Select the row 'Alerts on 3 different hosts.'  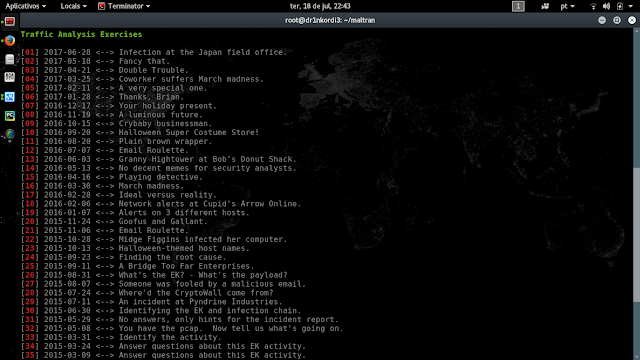point(135,213)
